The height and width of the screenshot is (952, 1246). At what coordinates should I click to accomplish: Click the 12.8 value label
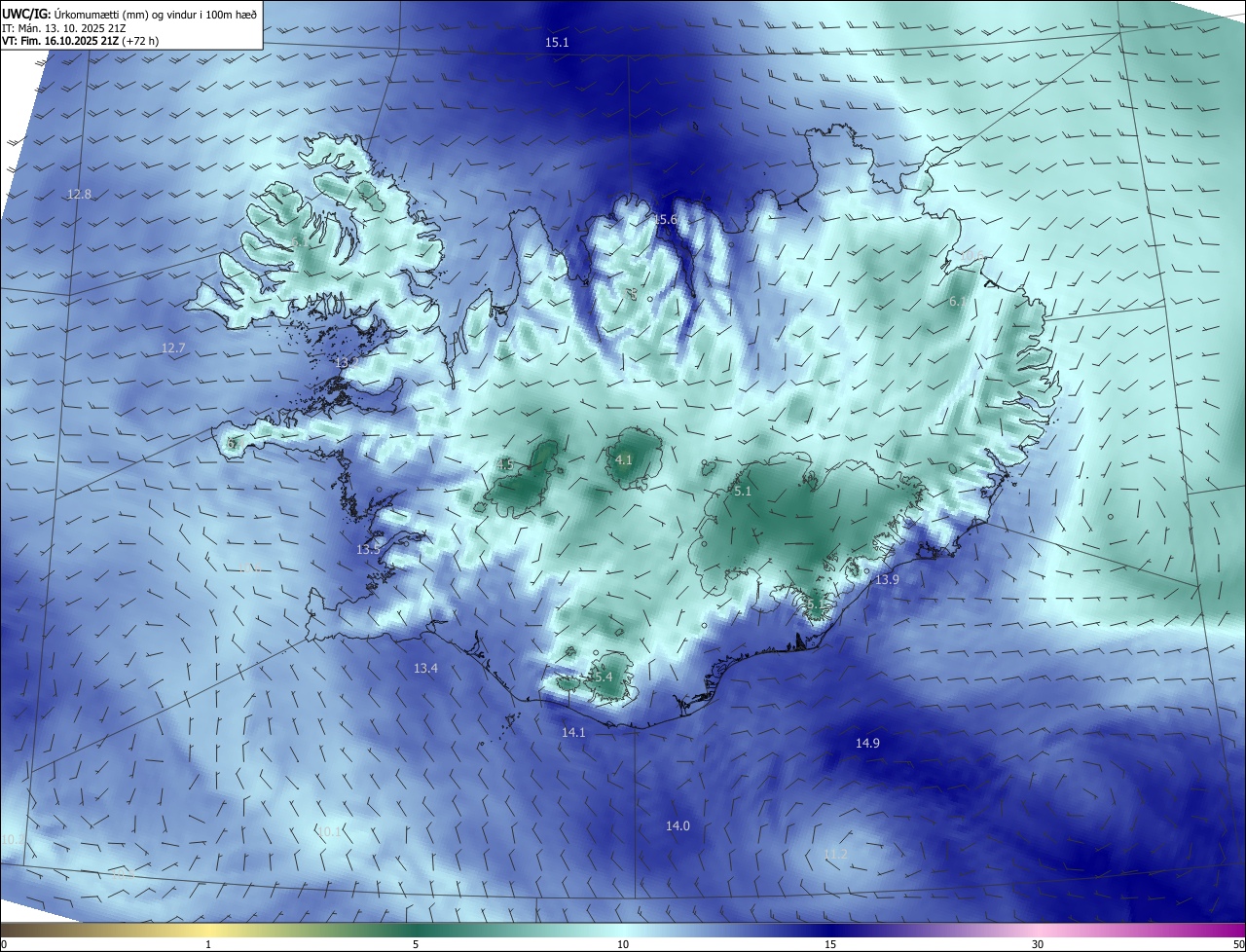click(x=79, y=195)
